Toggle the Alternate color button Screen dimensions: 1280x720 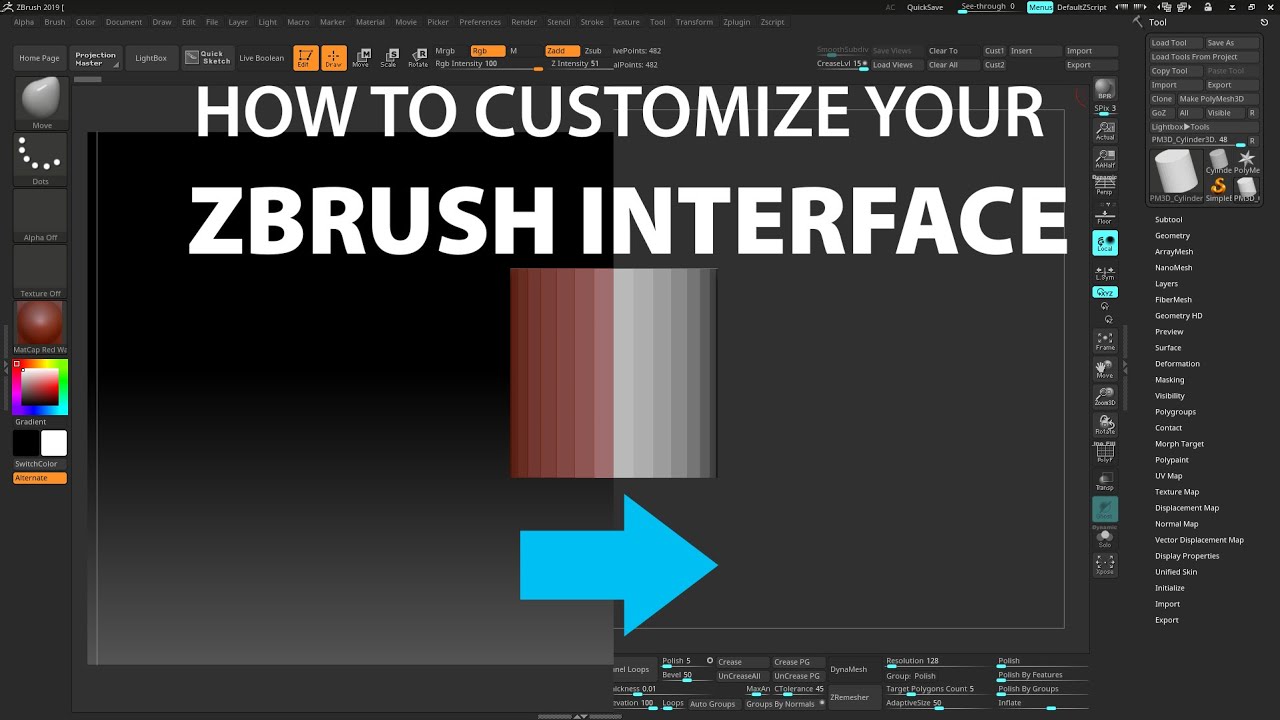[40, 478]
